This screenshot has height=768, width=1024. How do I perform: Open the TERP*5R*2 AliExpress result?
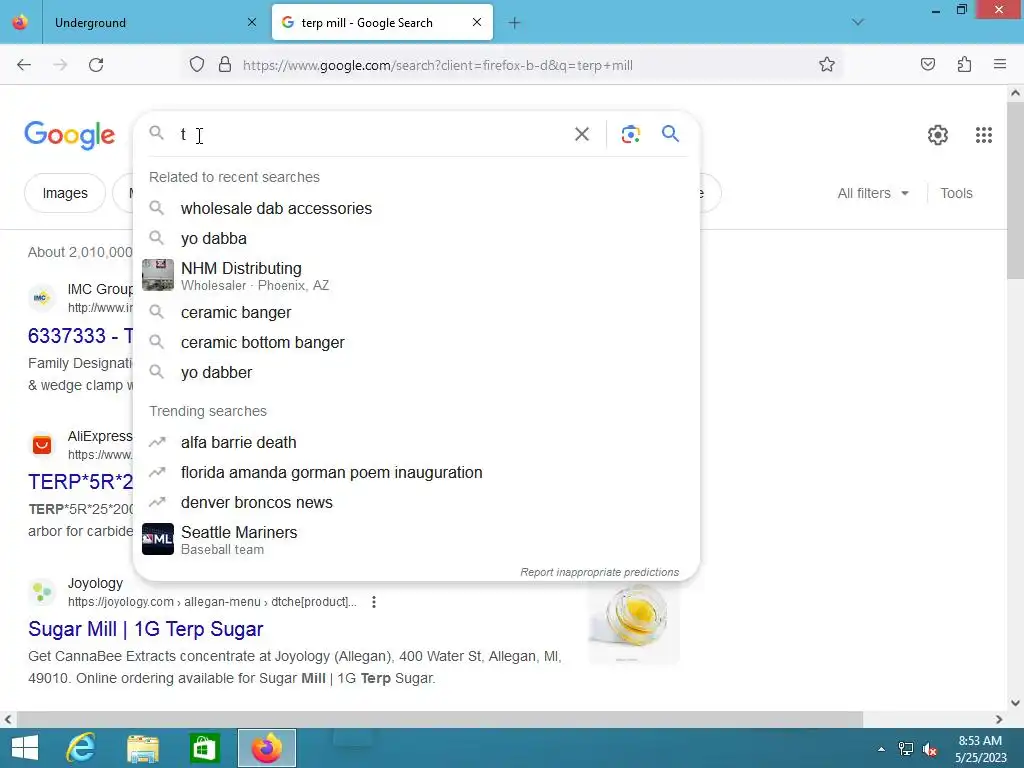(x=80, y=482)
